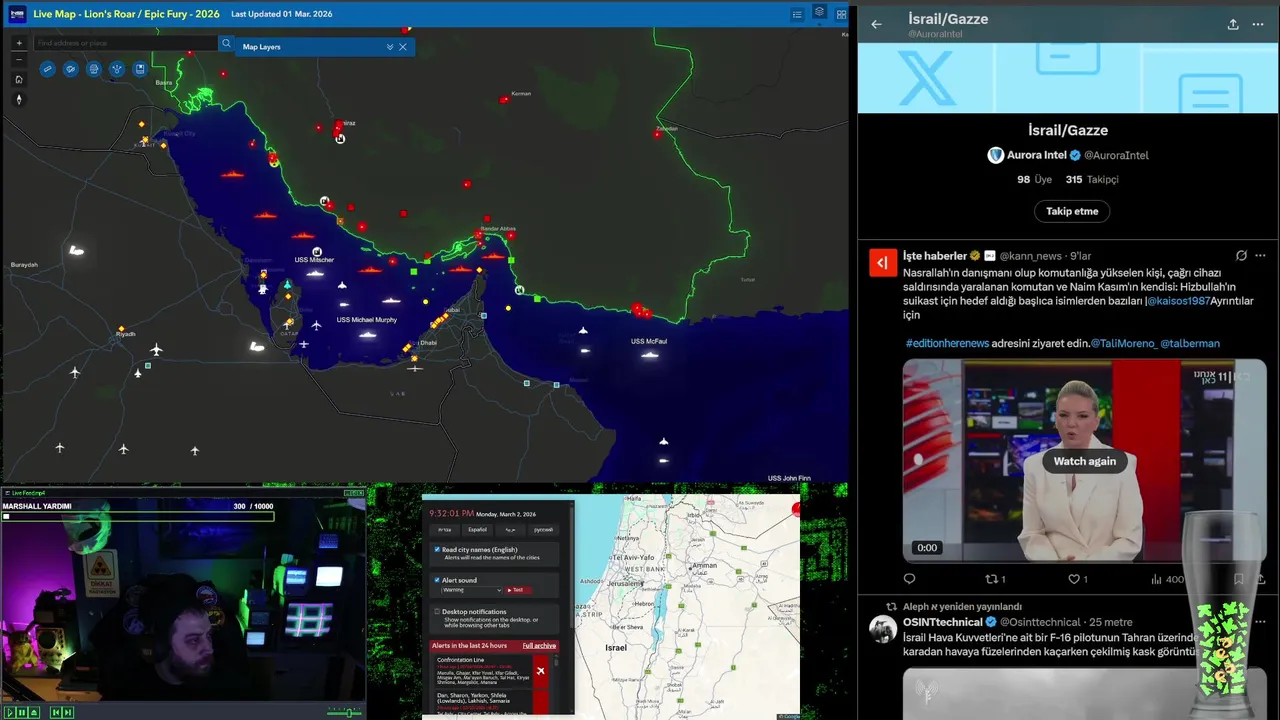Click the Aurora Intel account name

coord(1036,155)
